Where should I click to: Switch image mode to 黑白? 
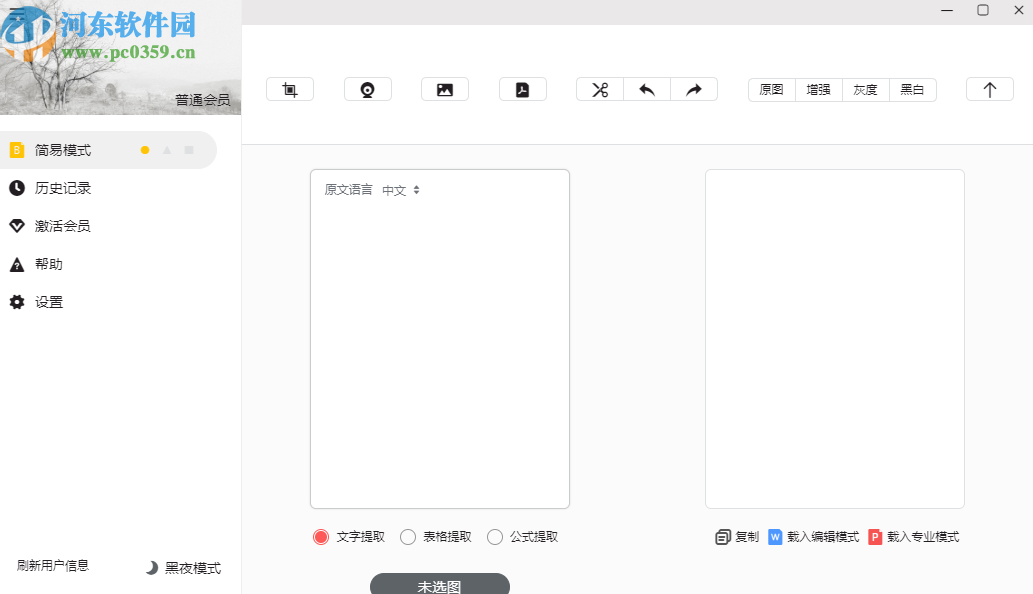[913, 90]
